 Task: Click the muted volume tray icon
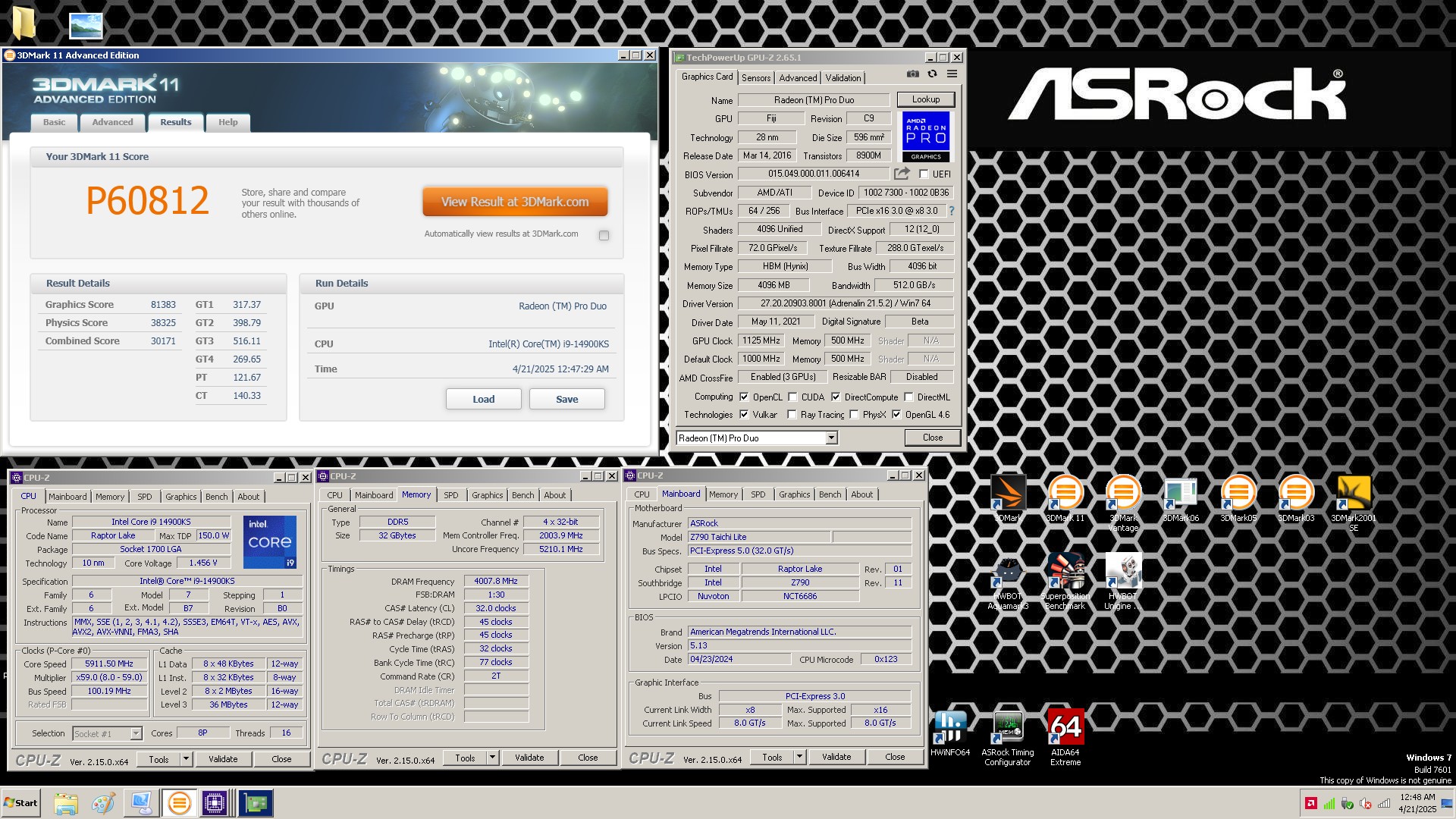coord(1366,803)
